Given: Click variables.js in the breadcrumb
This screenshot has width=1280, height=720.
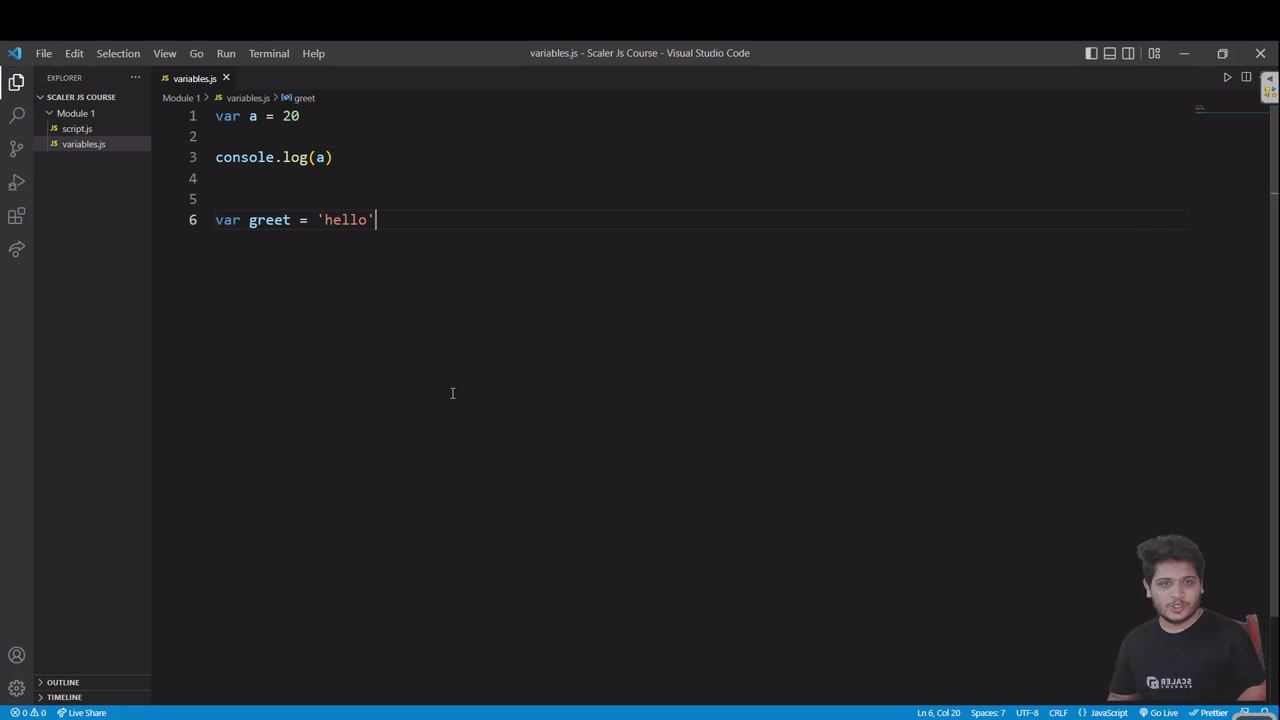Looking at the screenshot, I should [x=248, y=98].
